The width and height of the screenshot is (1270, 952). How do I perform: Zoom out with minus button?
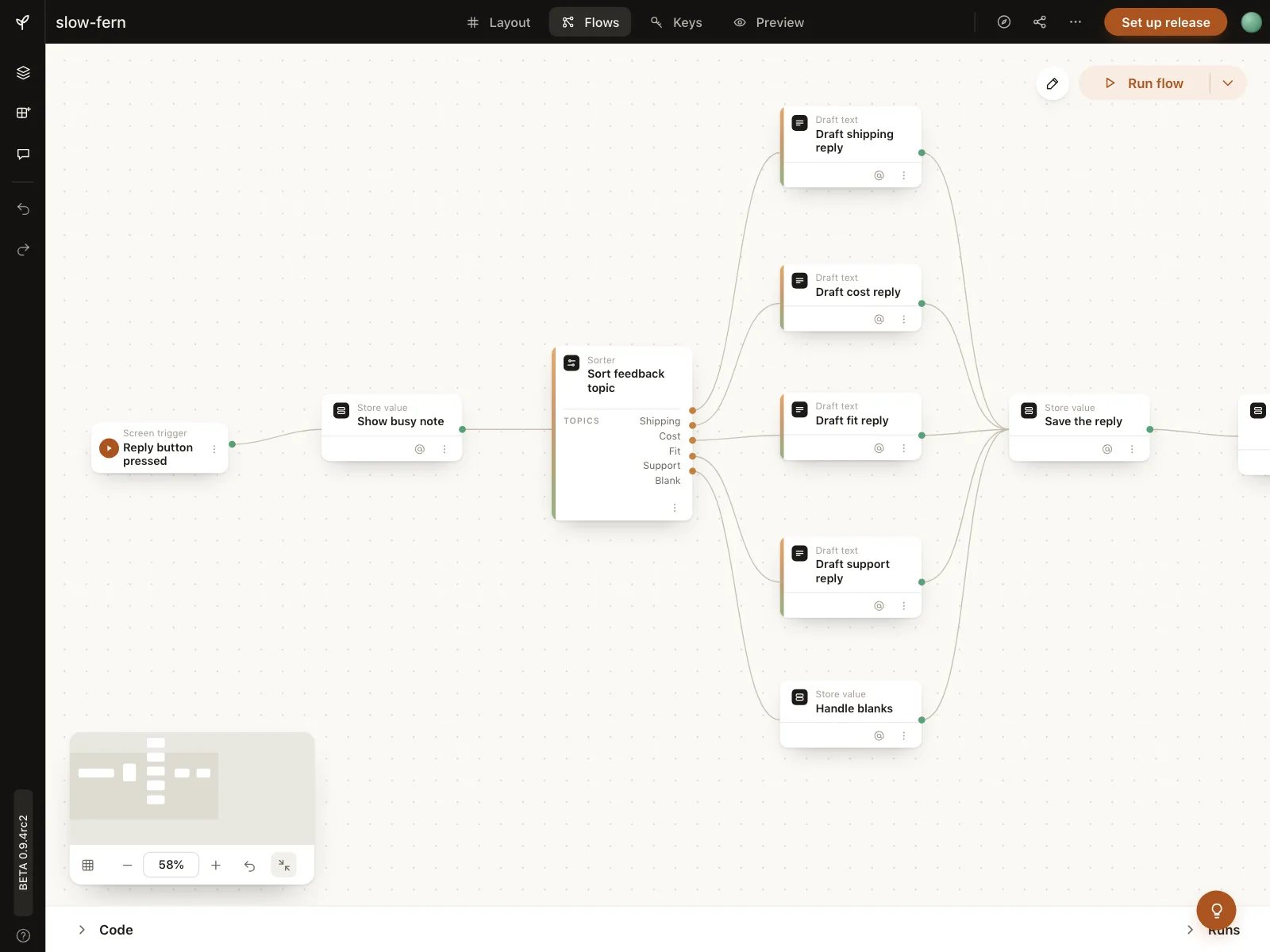pyautogui.click(x=127, y=865)
